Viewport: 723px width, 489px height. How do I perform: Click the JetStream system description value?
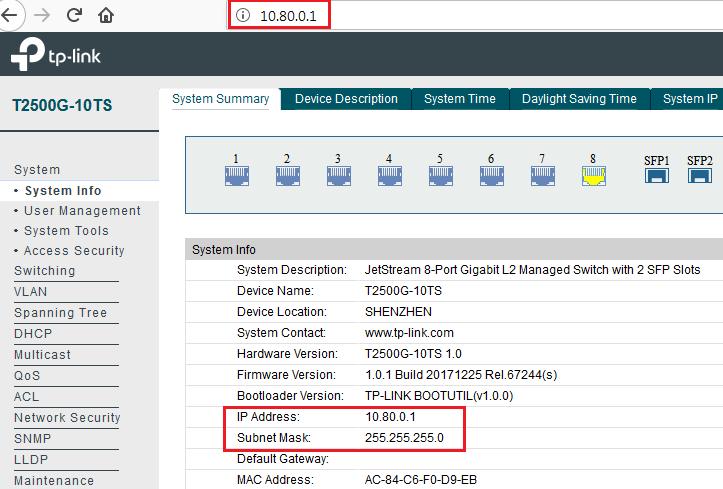point(533,270)
